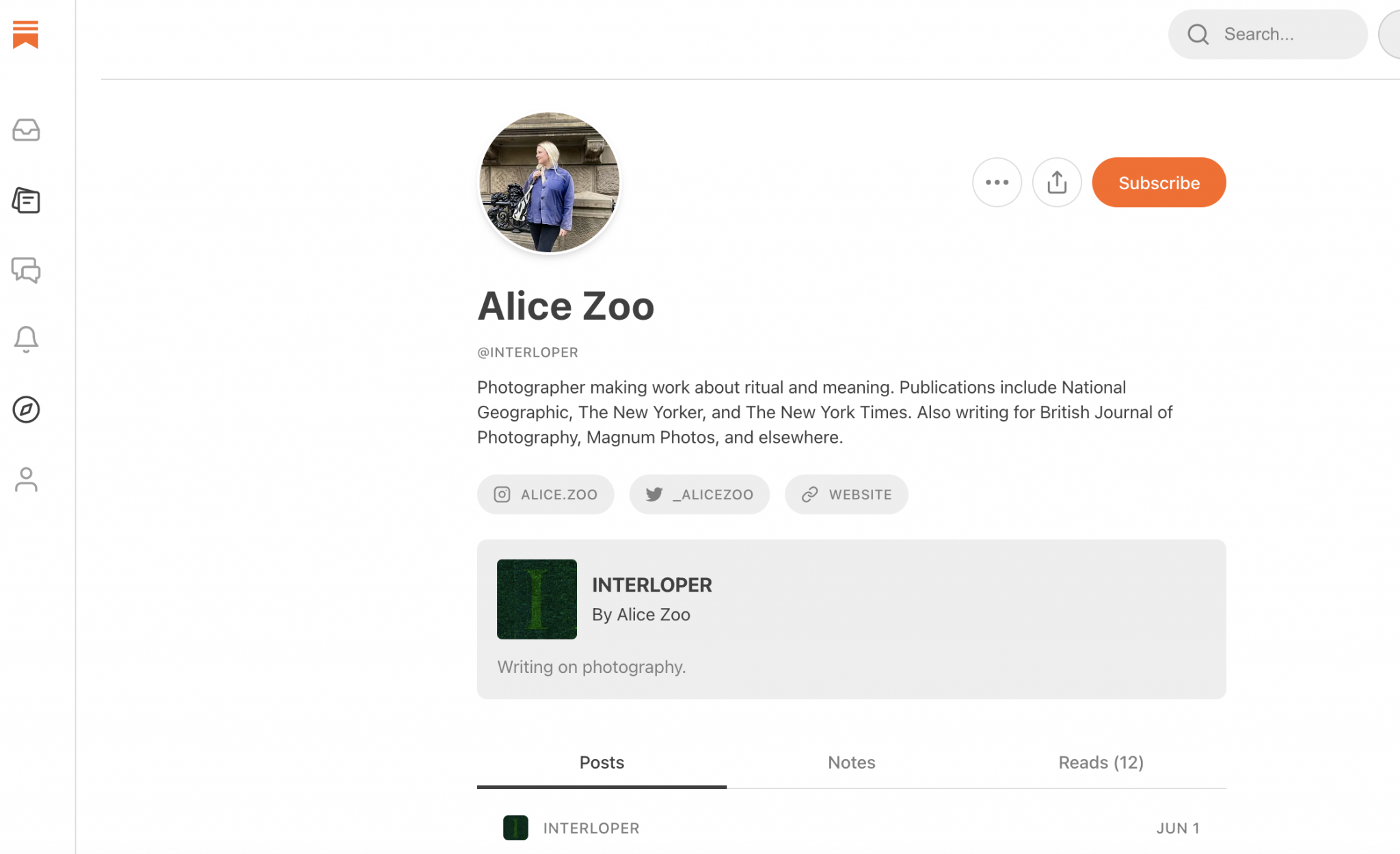The height and width of the screenshot is (854, 1400).
Task: View the Reads (12) tab
Action: coord(1101,762)
